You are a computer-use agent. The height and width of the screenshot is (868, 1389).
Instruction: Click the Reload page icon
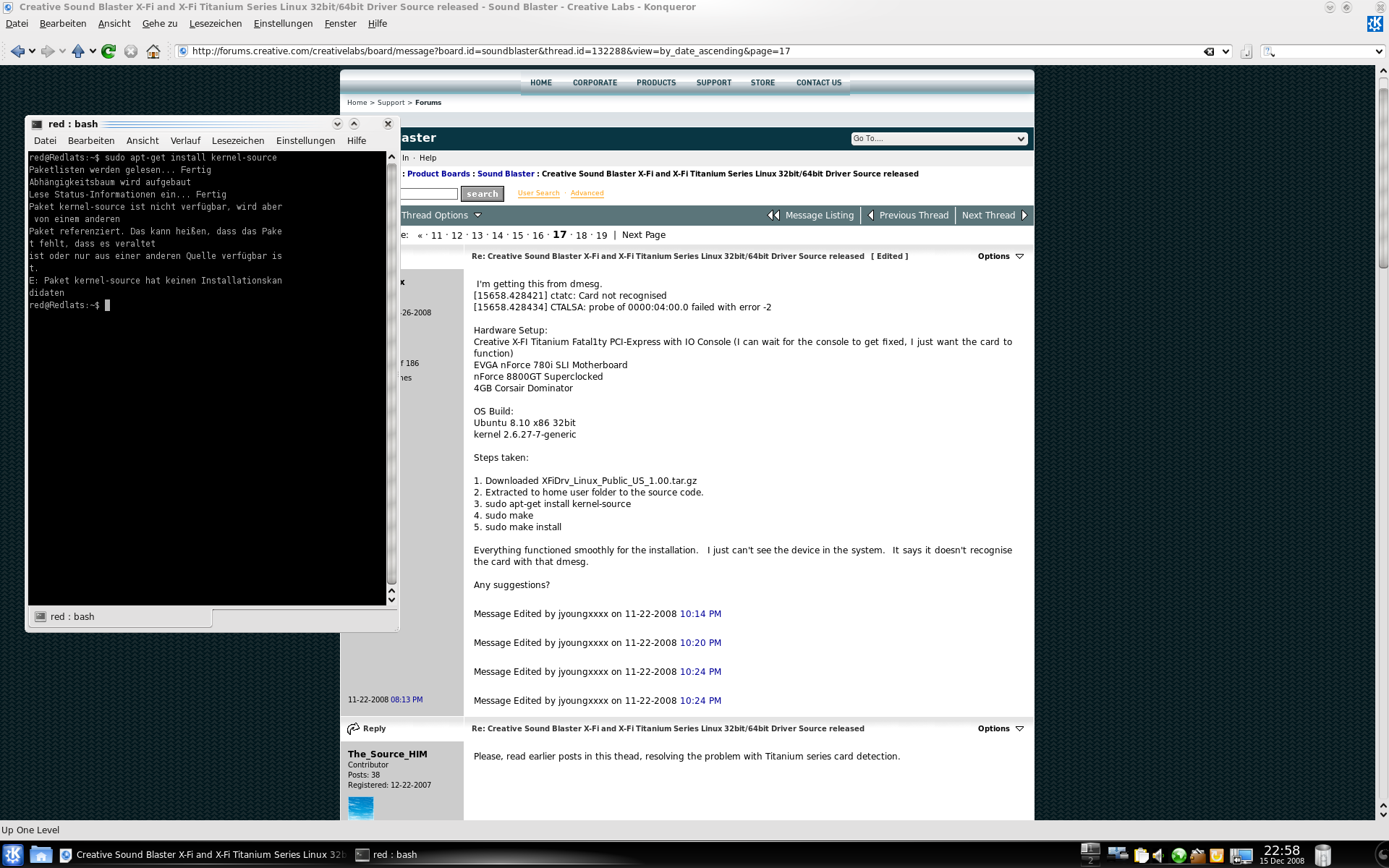(x=109, y=51)
